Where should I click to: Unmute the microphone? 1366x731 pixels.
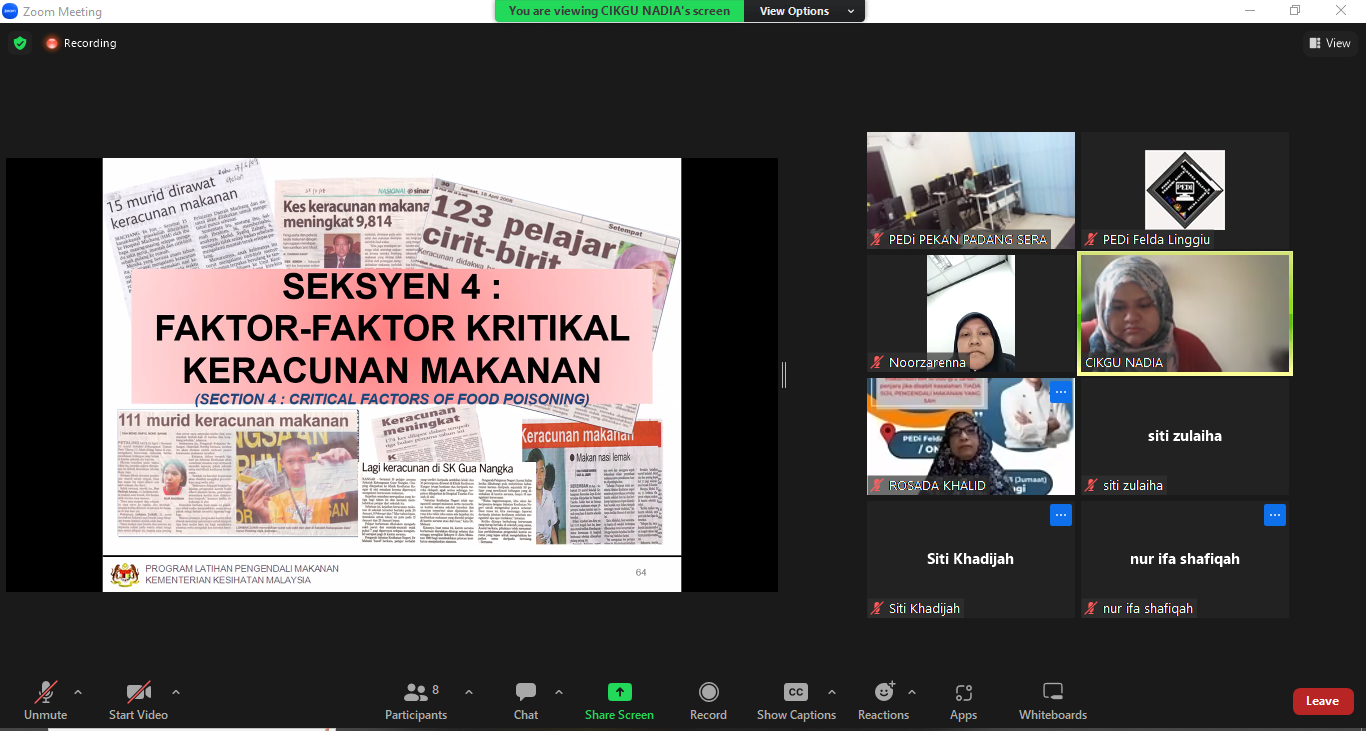tap(45, 693)
